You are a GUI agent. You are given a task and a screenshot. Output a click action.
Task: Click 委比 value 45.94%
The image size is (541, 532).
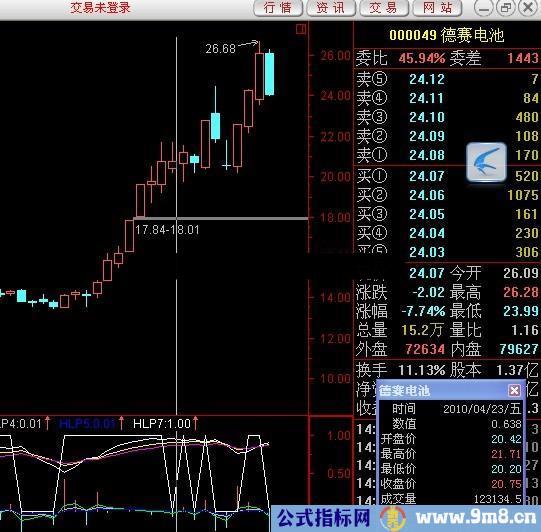coord(422,58)
